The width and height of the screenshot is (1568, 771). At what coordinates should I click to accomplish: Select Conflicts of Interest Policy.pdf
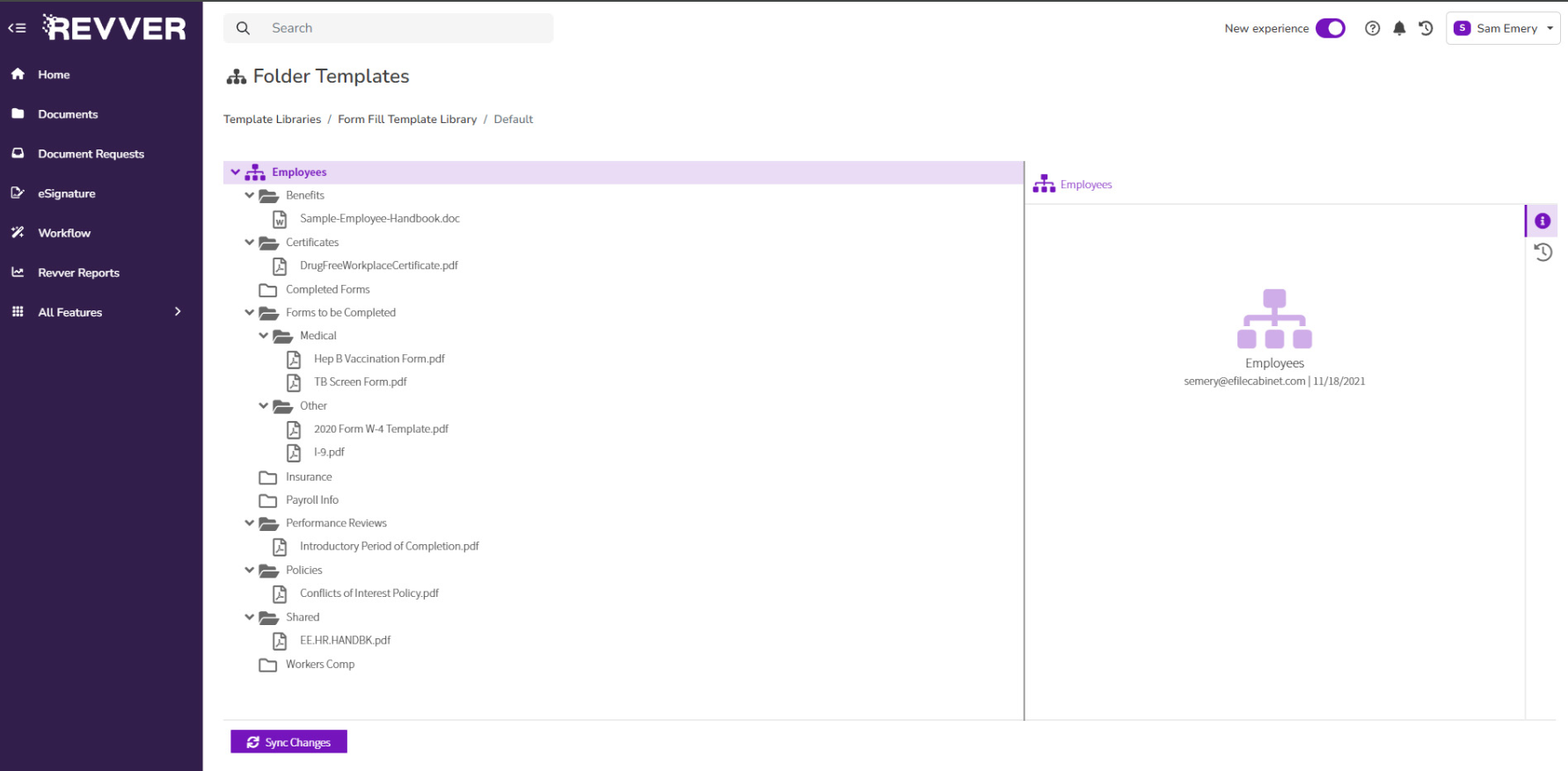[x=369, y=593]
